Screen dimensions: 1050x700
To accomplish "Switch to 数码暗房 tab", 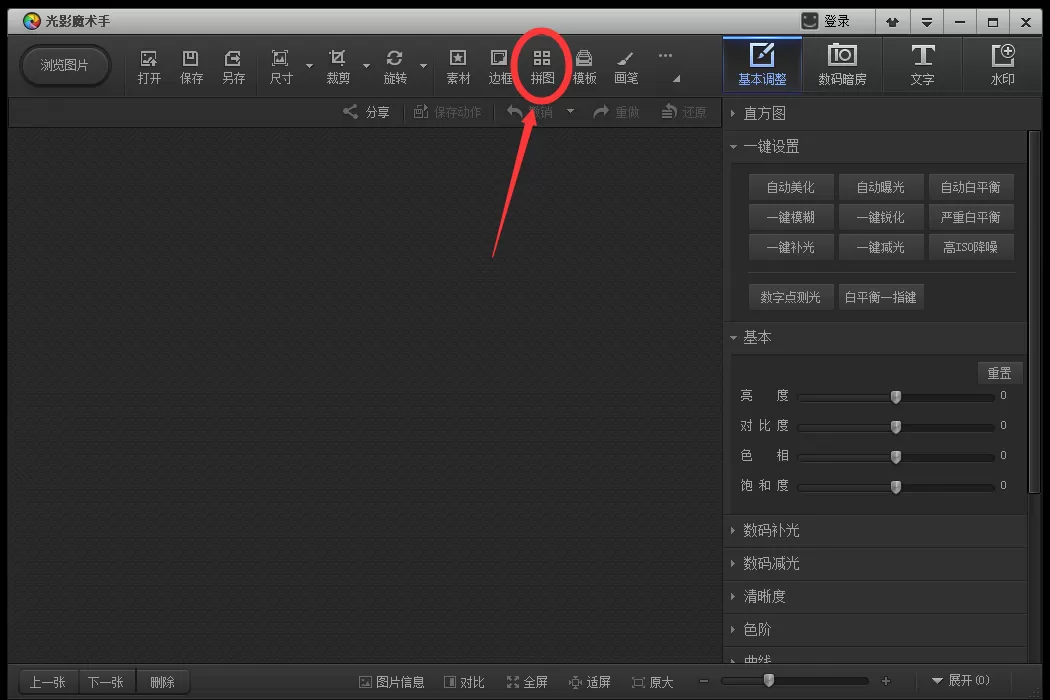I will tap(842, 64).
